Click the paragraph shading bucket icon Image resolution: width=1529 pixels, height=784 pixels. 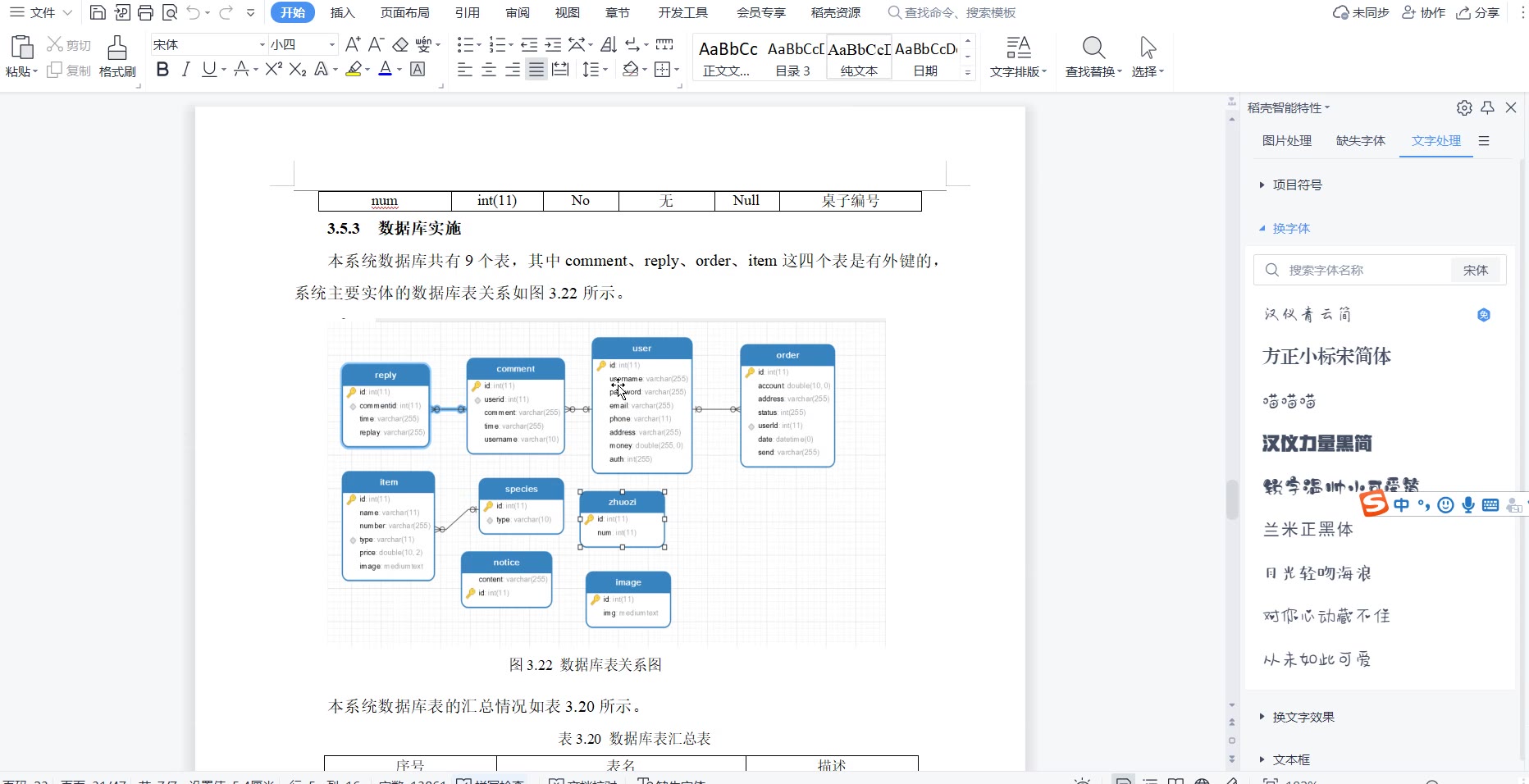(x=630, y=70)
